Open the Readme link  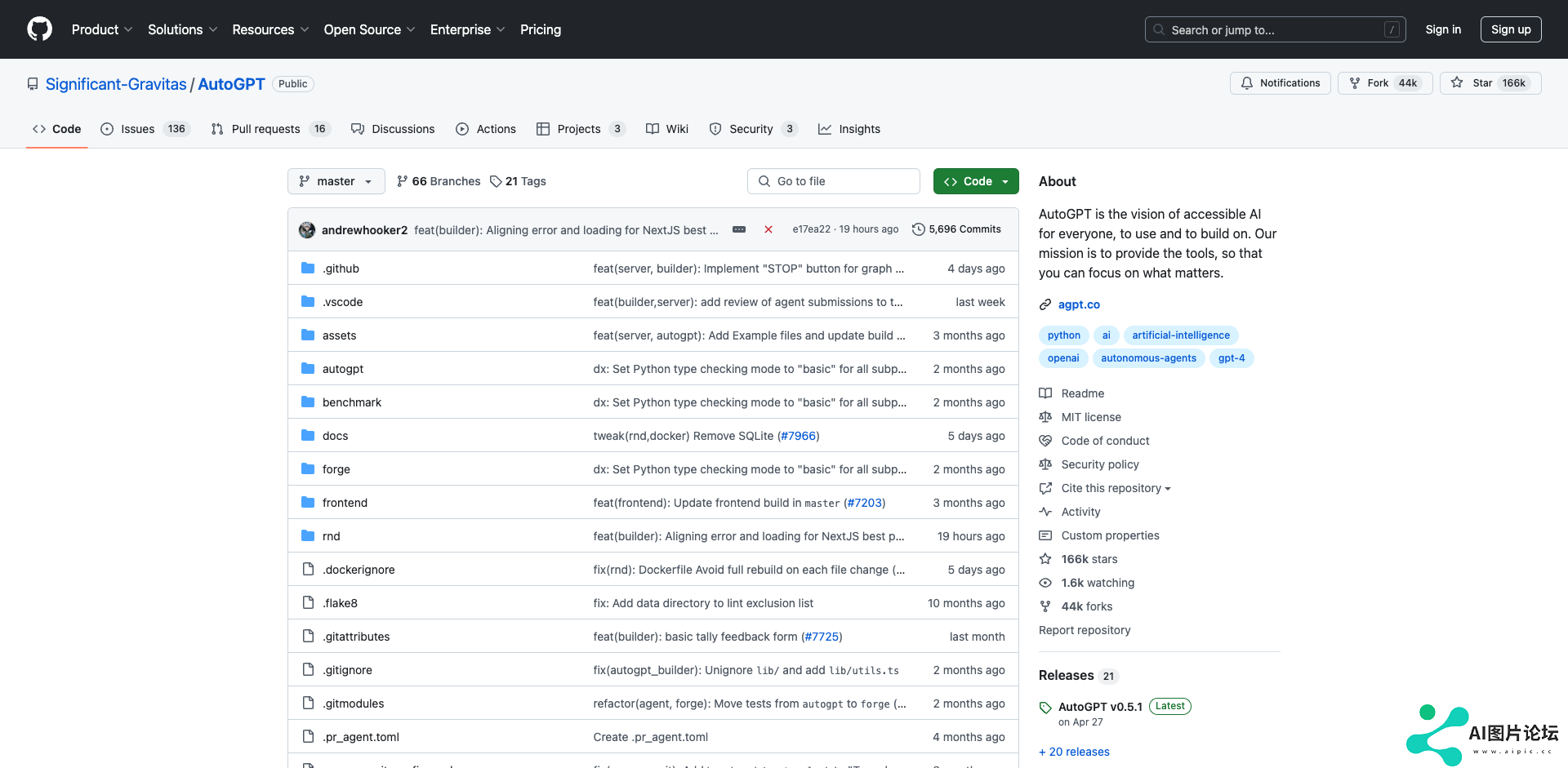[1071, 393]
